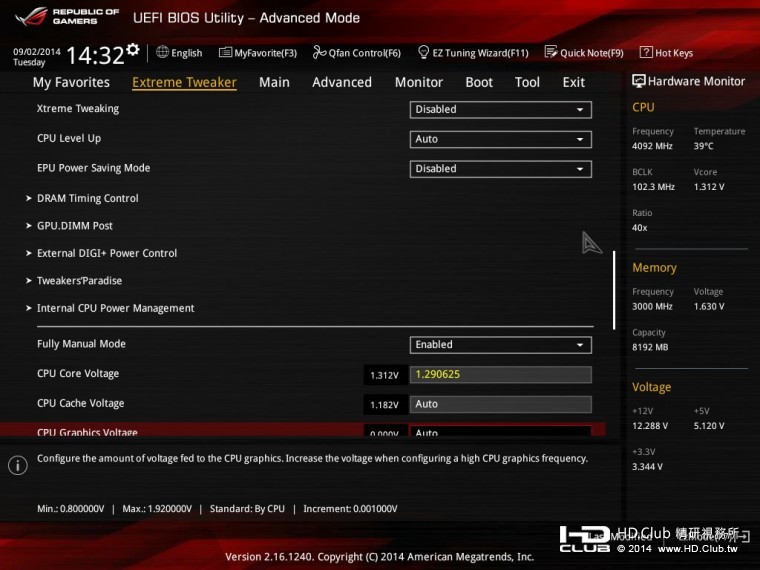Click the date 09/02/2014

tap(37, 51)
